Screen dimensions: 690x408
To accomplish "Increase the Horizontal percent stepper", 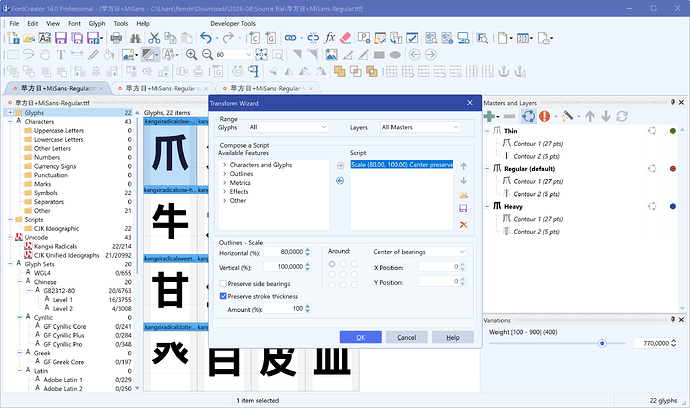I will pos(308,250).
